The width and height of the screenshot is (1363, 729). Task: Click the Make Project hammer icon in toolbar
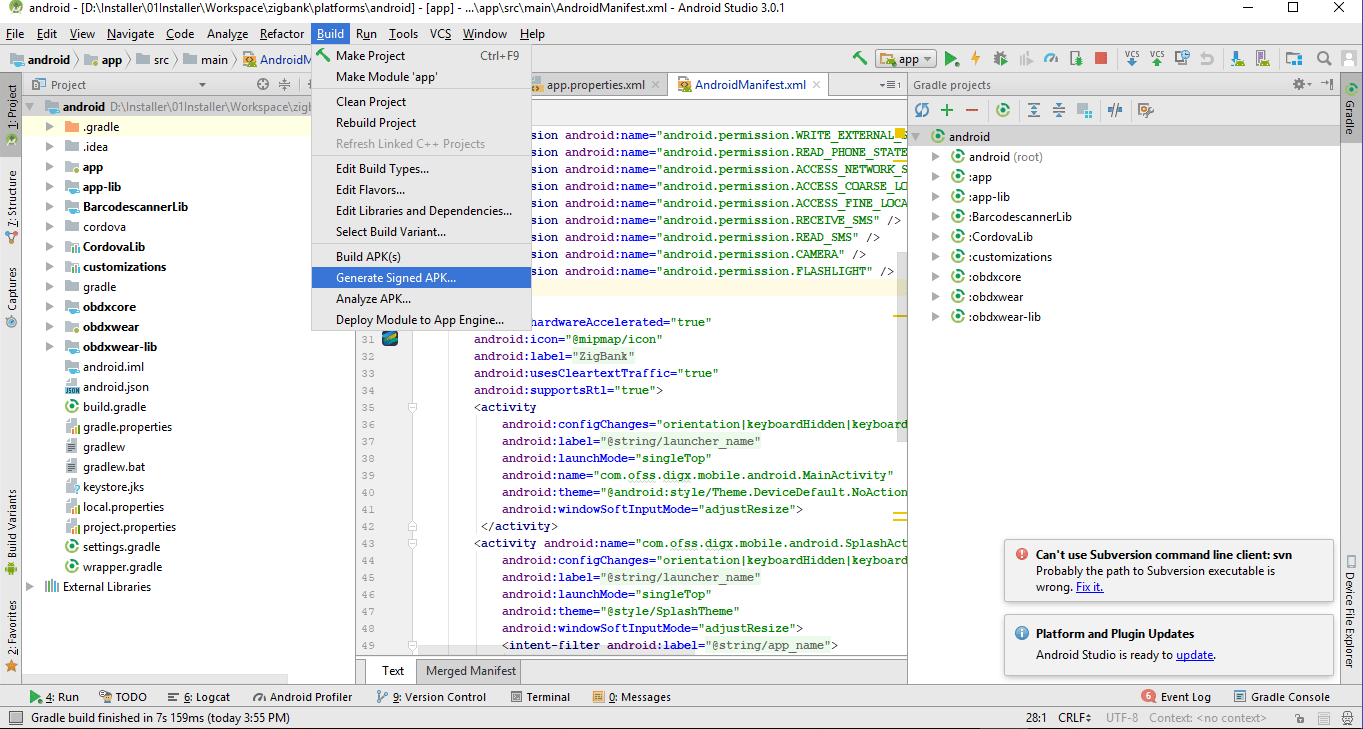[x=859, y=58]
